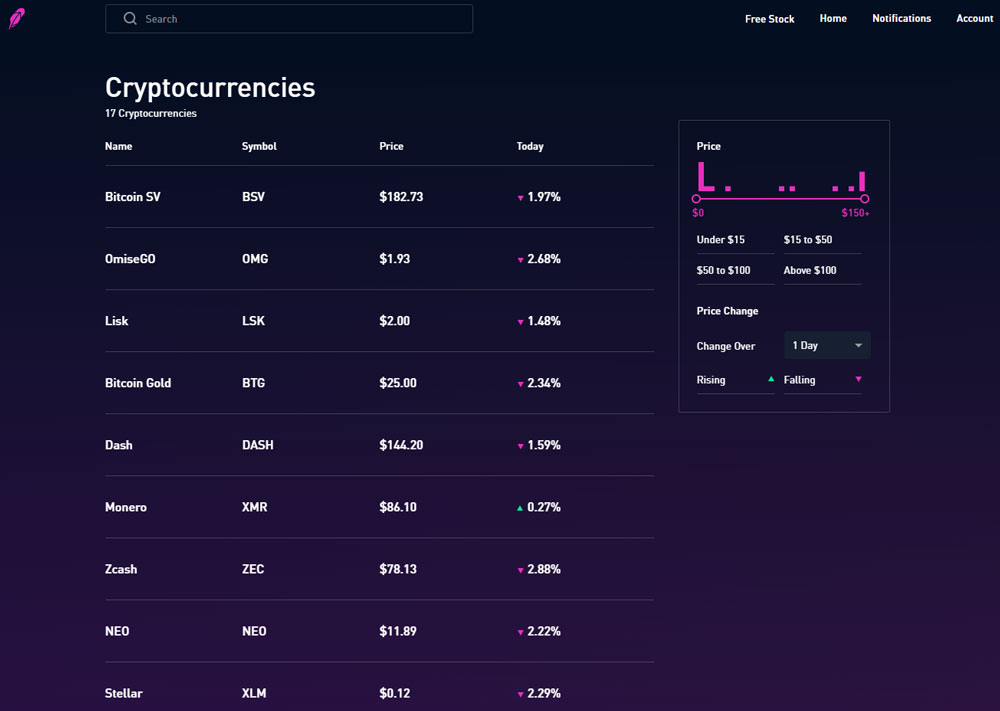This screenshot has width=1000, height=711.
Task: Click the $150+ maximum price slider handle
Action: click(x=864, y=199)
